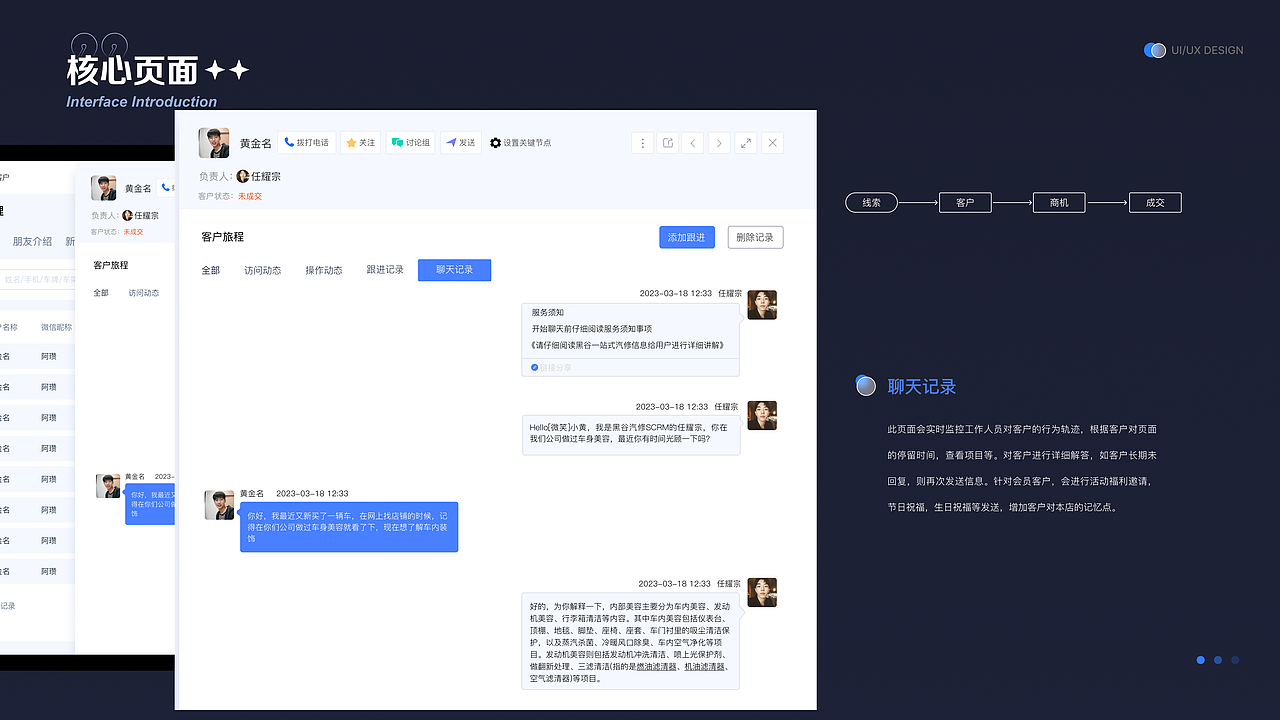1280x720 pixels.
Task: Click the 发送 paper plane send icon
Action: pyautogui.click(x=451, y=142)
